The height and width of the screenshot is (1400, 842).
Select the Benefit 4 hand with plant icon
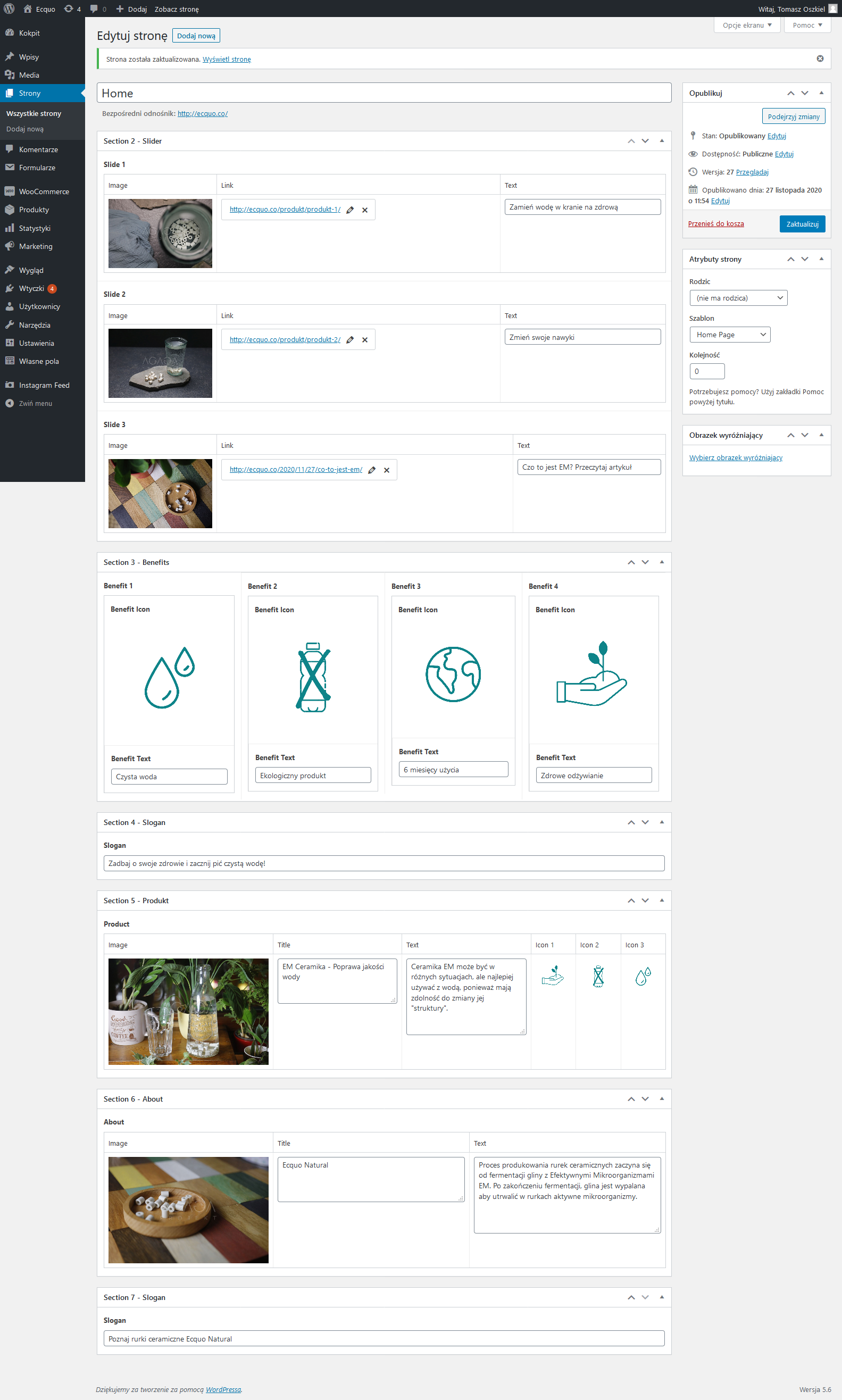[592, 673]
